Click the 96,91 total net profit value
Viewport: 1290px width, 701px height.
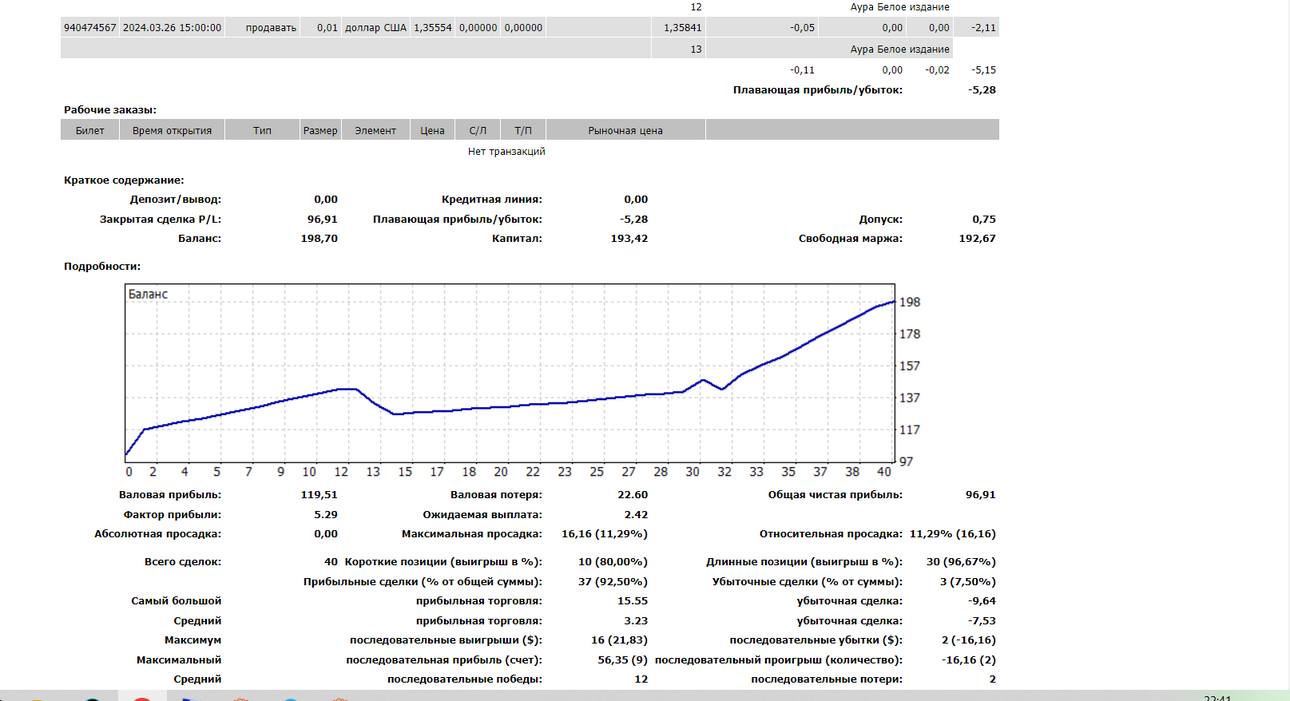(x=978, y=494)
